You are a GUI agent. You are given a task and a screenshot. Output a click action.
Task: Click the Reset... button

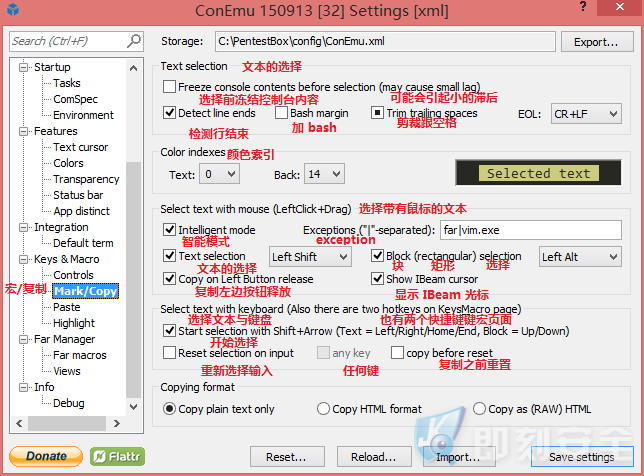coord(287,457)
